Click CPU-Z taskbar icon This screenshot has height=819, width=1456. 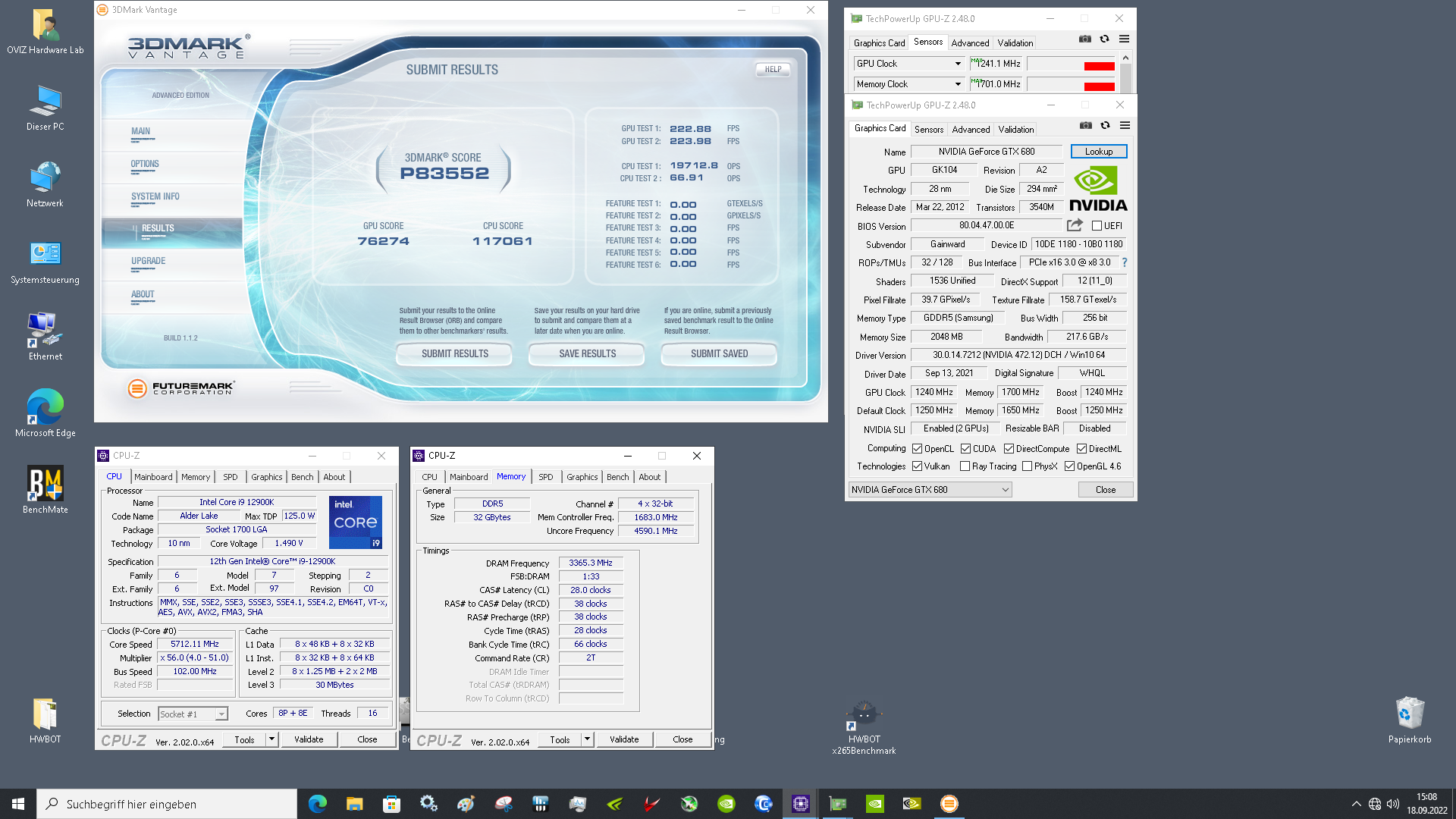[x=801, y=804]
